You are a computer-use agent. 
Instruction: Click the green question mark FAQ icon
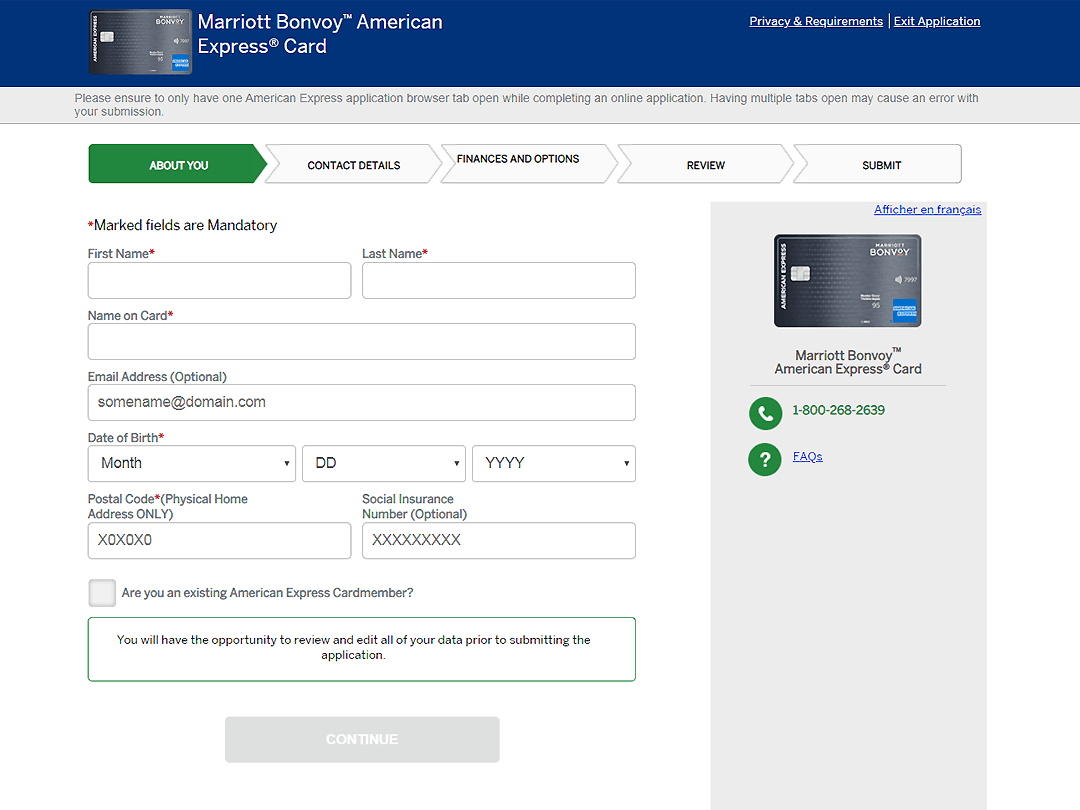tap(765, 459)
